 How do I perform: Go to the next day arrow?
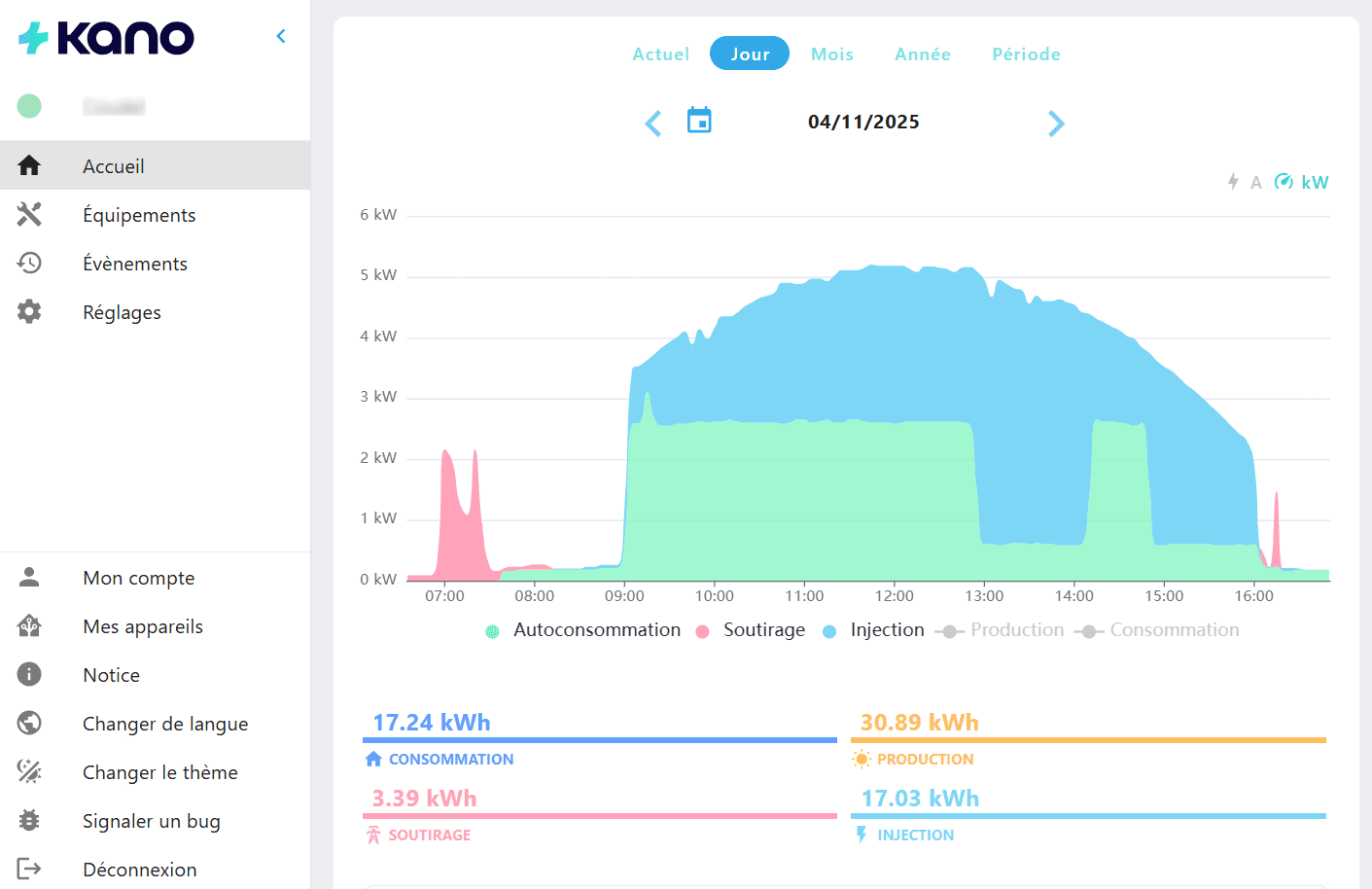click(1056, 124)
